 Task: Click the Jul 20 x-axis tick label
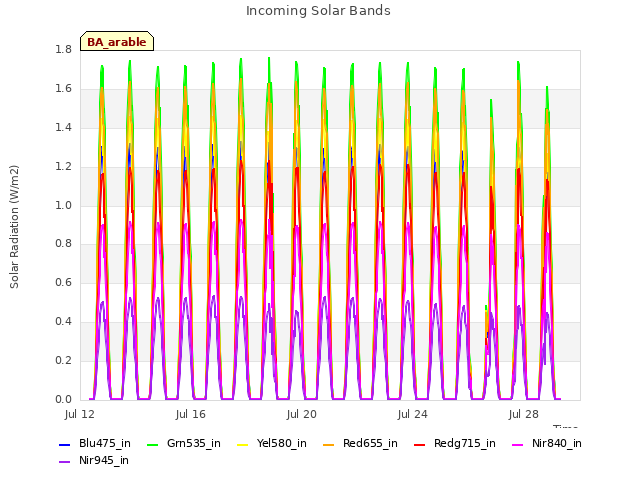[302, 414]
